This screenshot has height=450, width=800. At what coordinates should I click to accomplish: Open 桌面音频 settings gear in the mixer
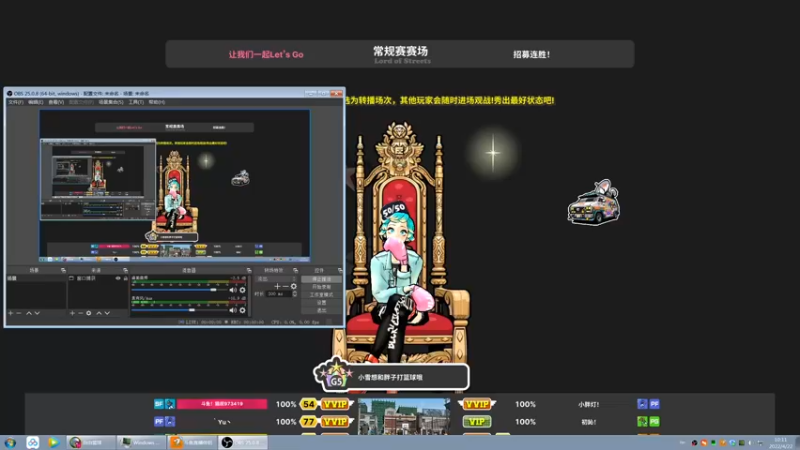pos(242,290)
